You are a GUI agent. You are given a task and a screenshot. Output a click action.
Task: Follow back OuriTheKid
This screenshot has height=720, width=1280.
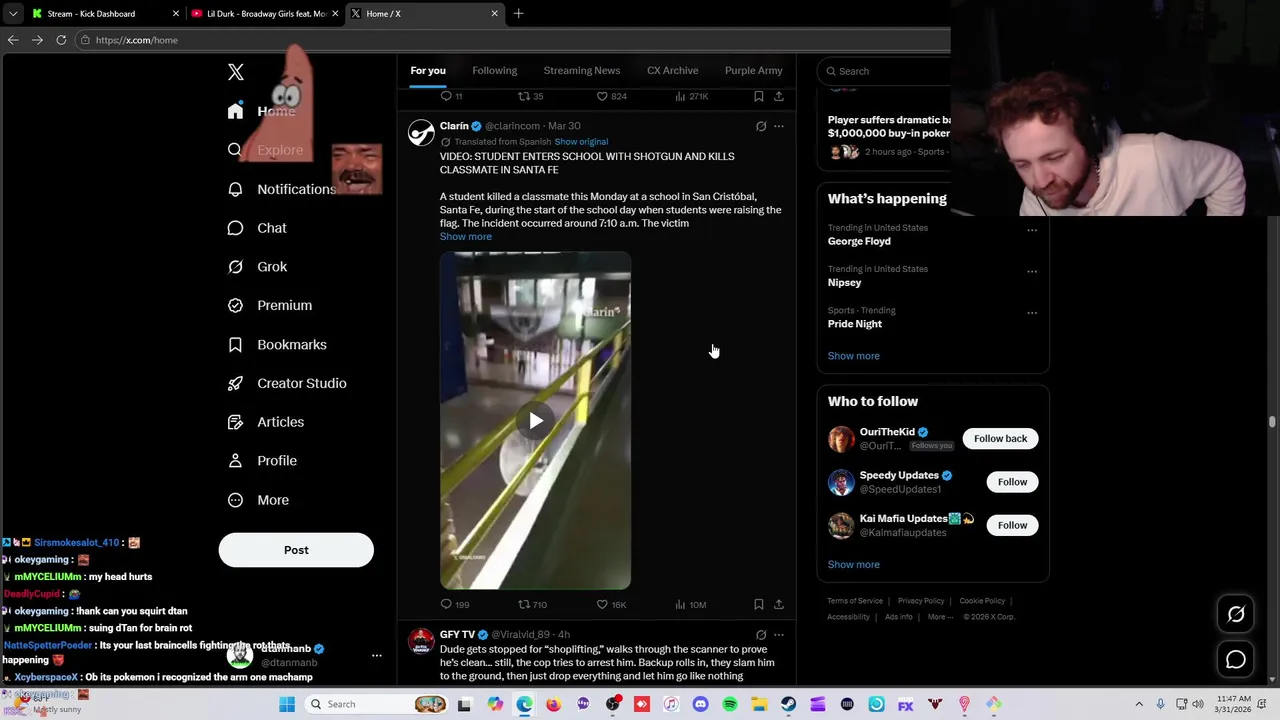pyautogui.click(x=1000, y=439)
